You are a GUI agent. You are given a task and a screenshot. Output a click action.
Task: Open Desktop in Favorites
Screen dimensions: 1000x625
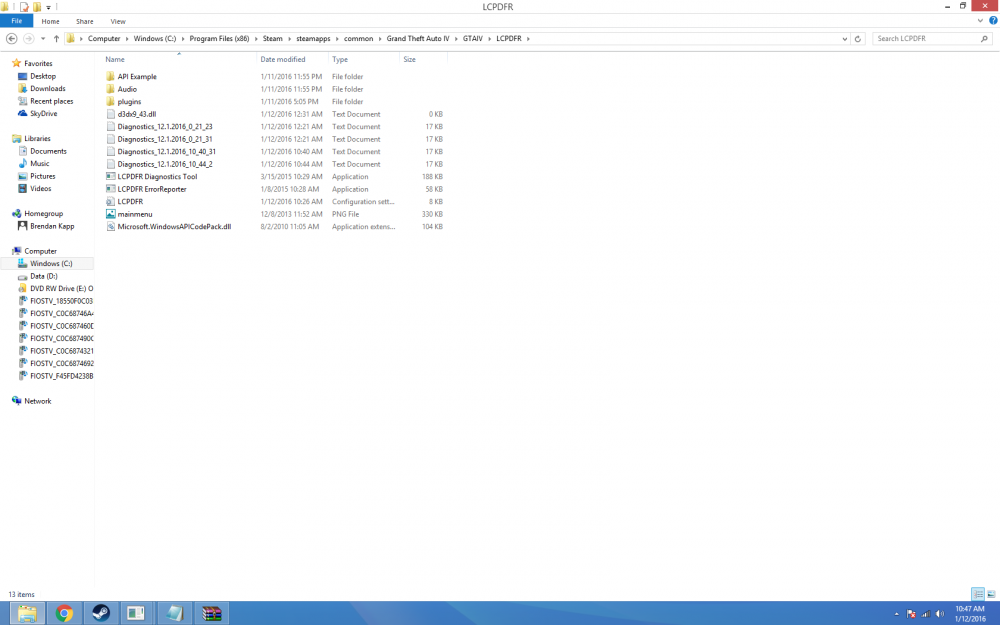tap(43, 76)
